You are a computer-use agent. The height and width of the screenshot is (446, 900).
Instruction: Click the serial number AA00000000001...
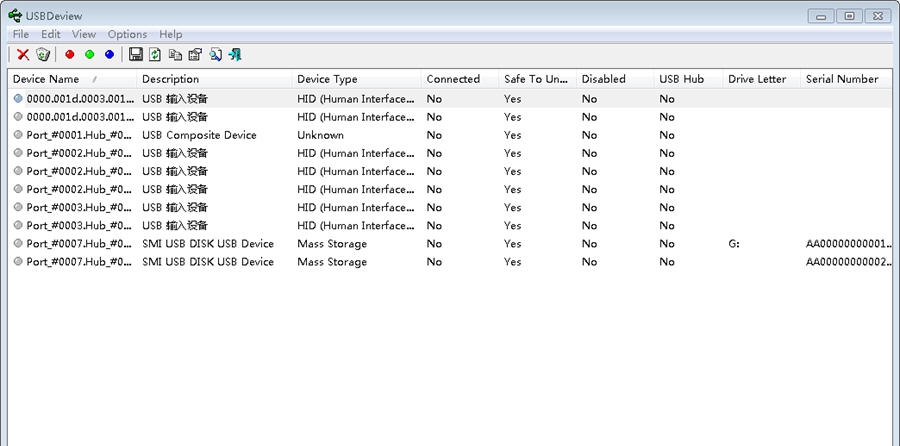[x=849, y=243]
